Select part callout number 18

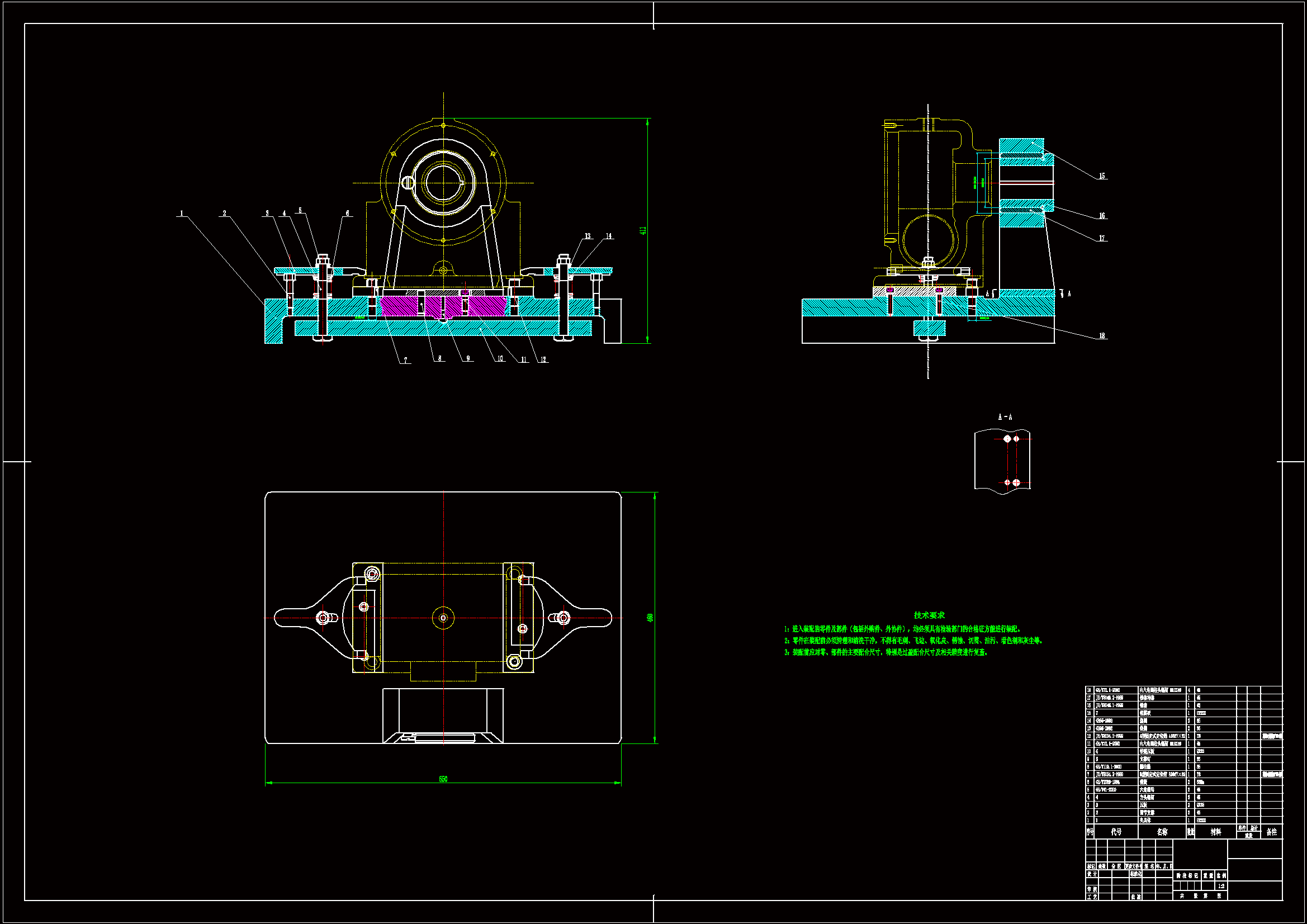tap(1101, 336)
